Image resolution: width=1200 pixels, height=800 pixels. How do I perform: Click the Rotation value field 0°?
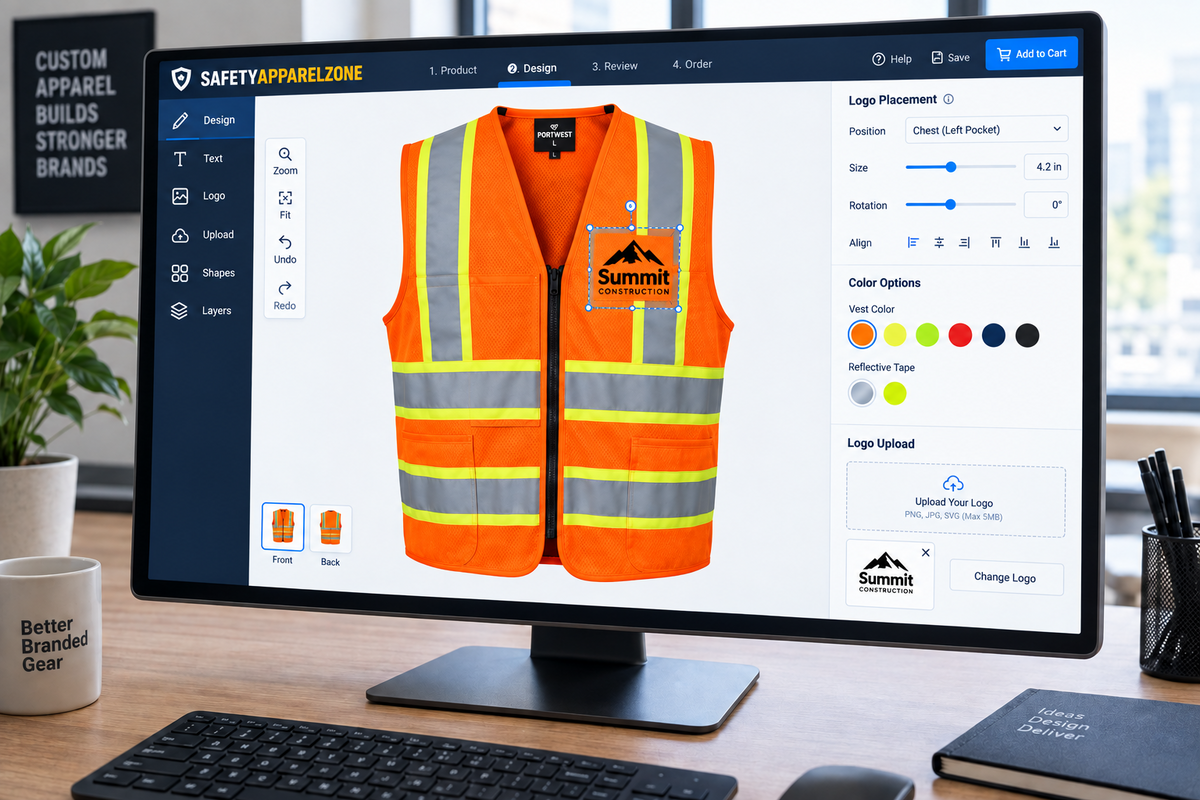pyautogui.click(x=1046, y=205)
